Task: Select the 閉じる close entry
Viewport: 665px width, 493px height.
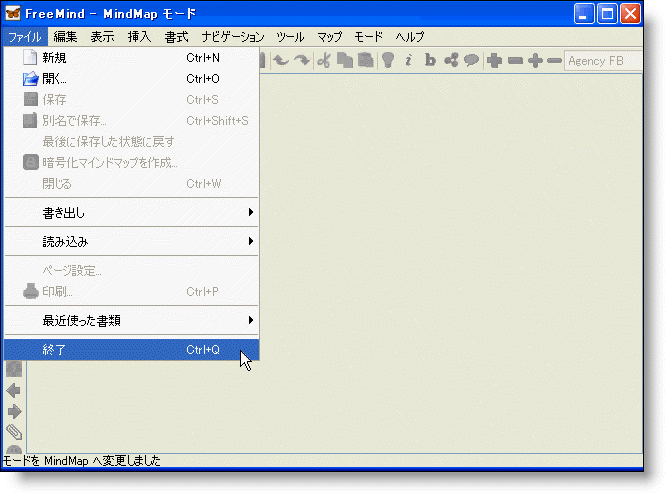Action: pos(131,184)
